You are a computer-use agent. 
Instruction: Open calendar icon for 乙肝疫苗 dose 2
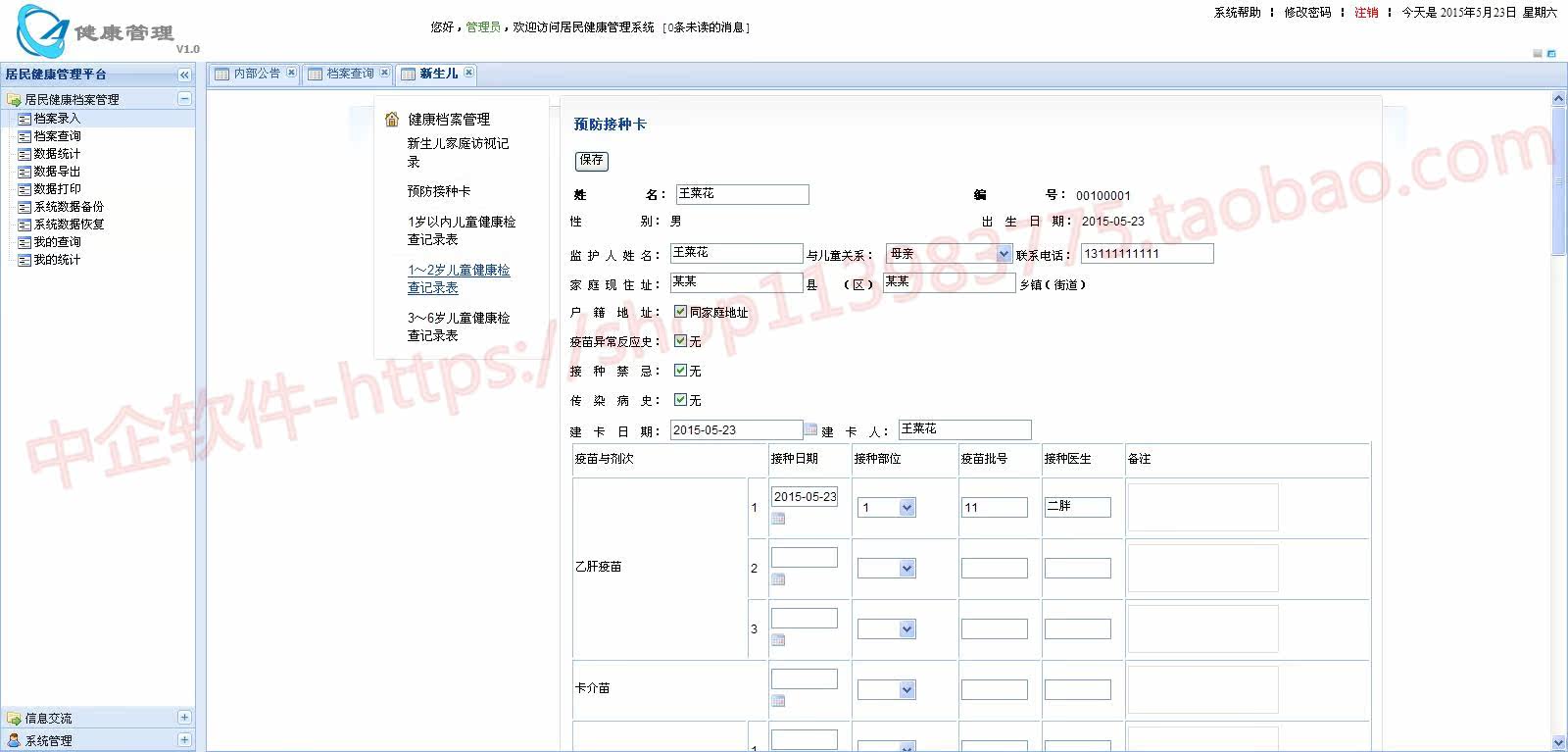tap(778, 579)
